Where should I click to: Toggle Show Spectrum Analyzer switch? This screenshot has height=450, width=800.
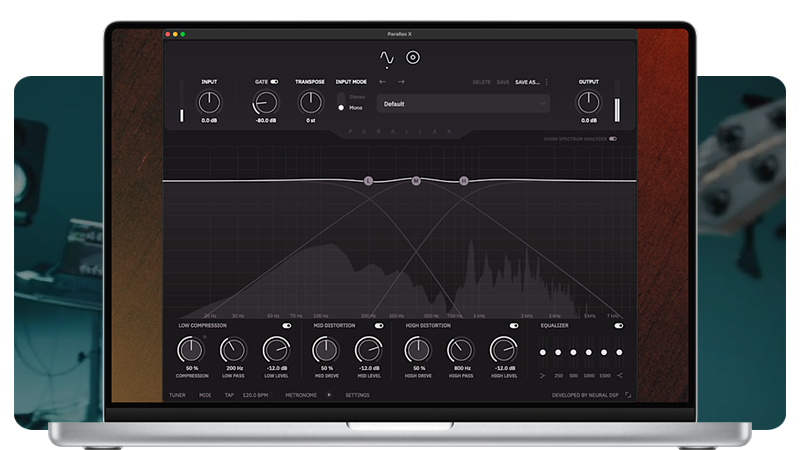pyautogui.click(x=613, y=139)
